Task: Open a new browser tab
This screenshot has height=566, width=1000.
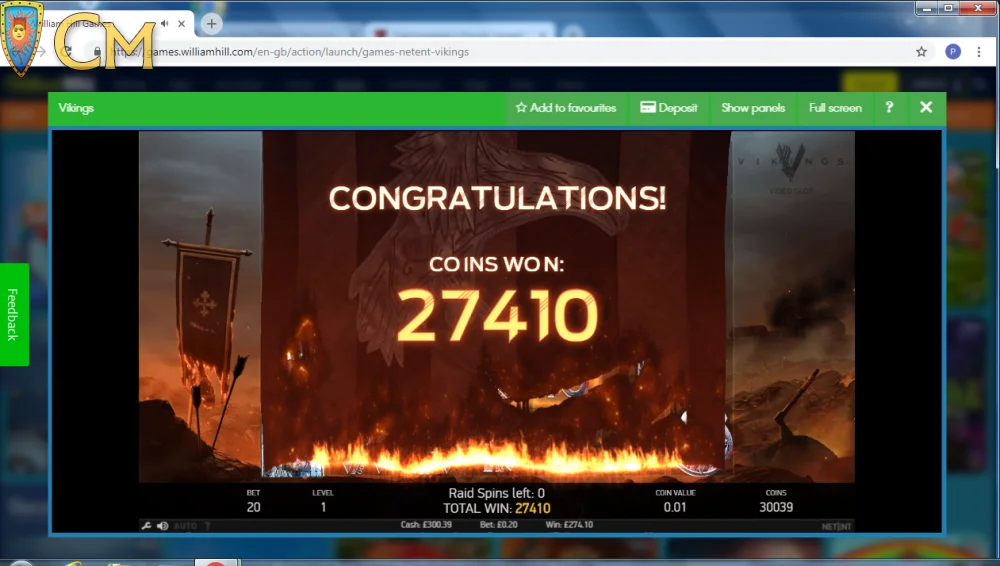Action: [211, 24]
